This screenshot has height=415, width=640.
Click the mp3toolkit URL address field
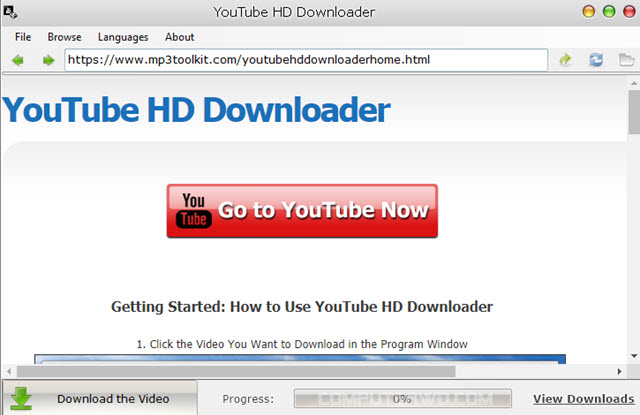[x=306, y=60]
